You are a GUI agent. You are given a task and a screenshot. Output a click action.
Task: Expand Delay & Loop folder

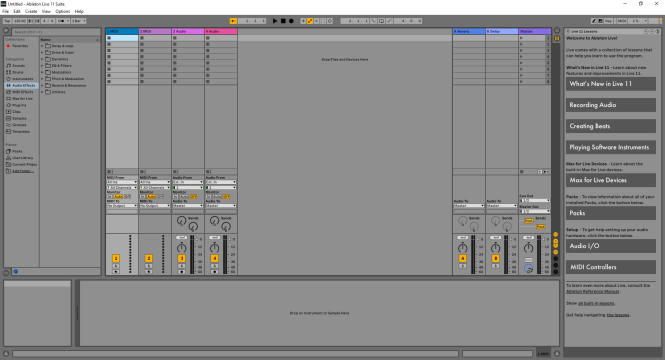42,46
